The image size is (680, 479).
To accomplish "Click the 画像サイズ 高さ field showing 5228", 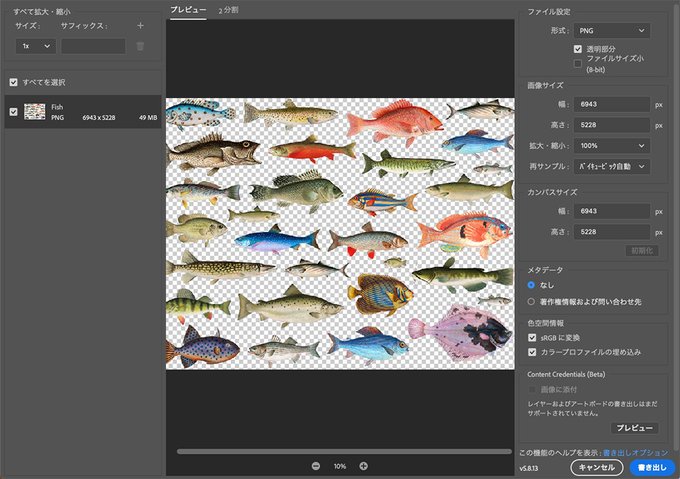I will [x=612, y=125].
